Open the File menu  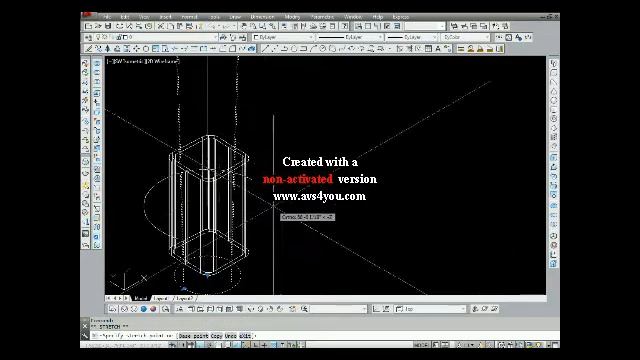click(x=107, y=17)
